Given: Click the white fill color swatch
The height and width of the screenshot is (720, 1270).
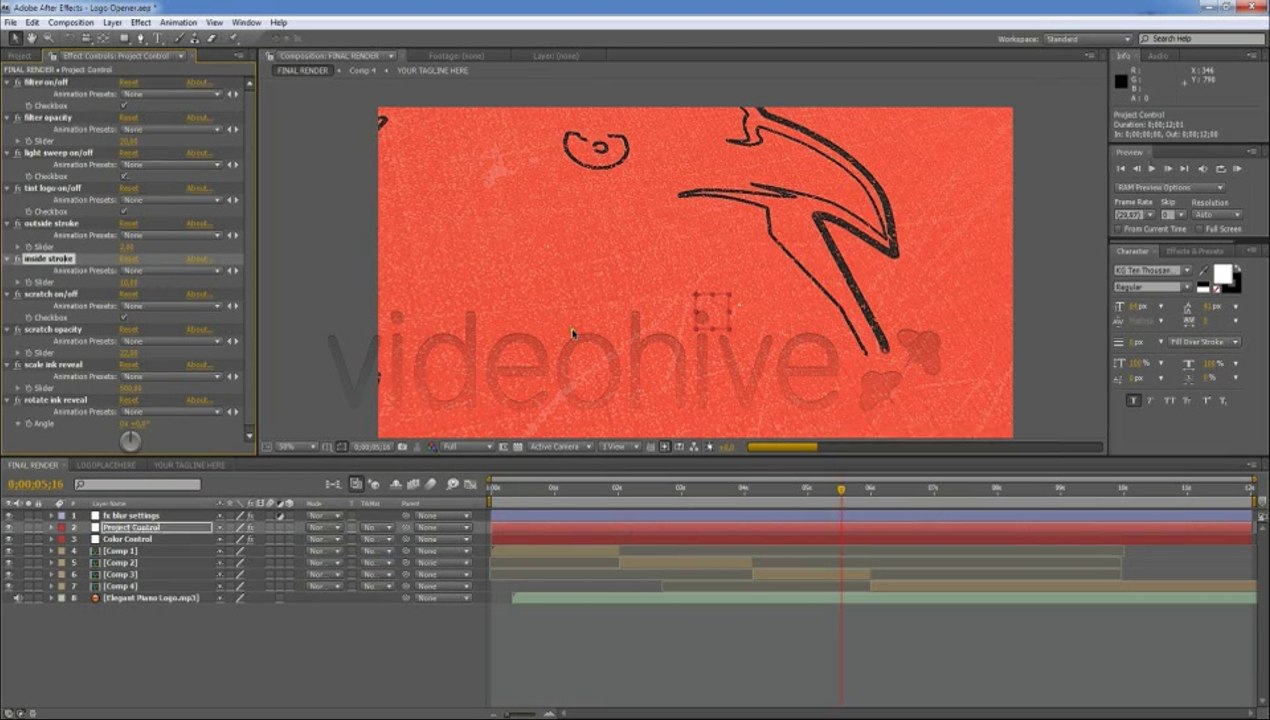Looking at the screenshot, I should pos(1223,273).
